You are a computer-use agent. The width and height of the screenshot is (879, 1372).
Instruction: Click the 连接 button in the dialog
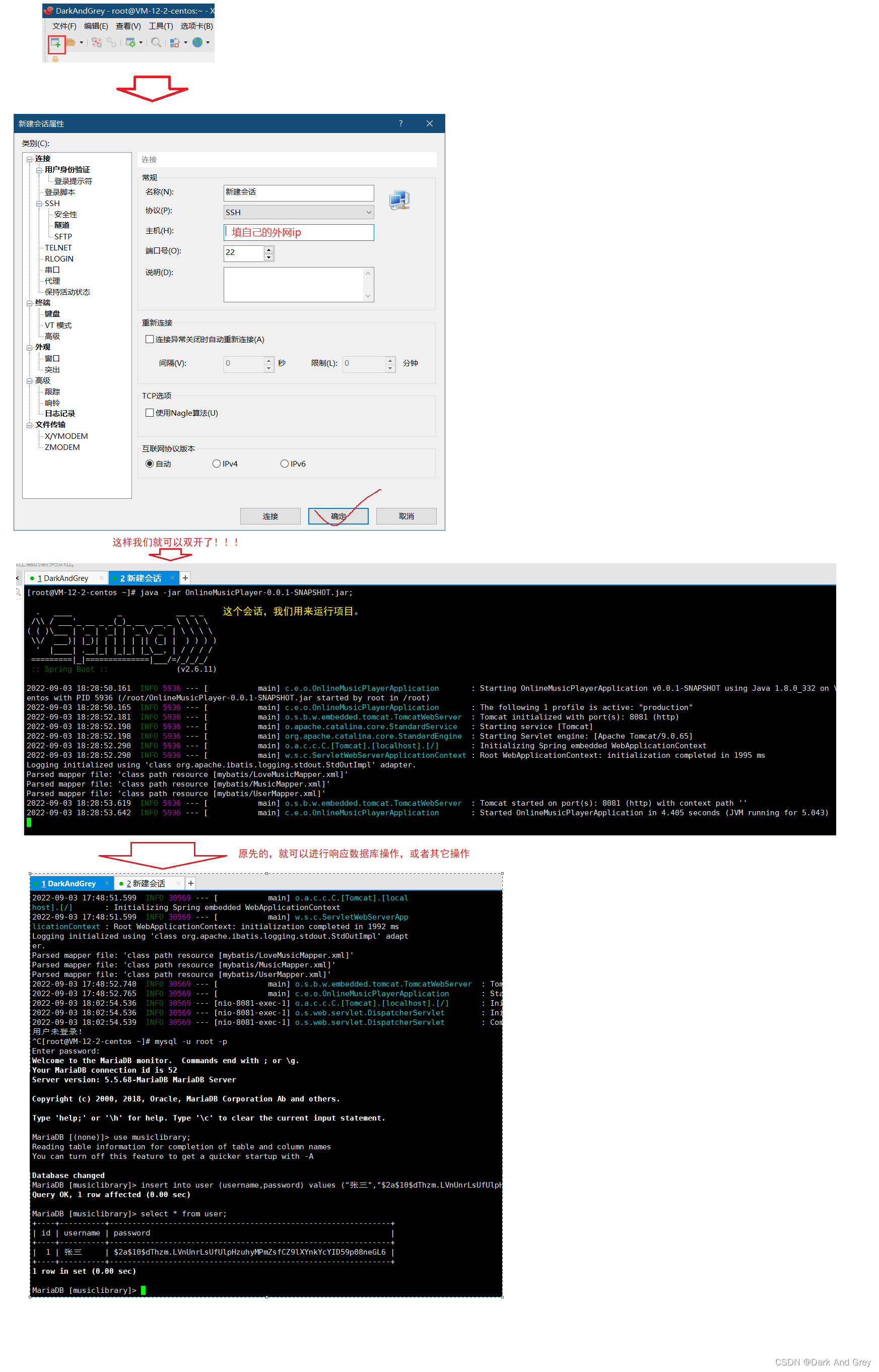tap(270, 517)
